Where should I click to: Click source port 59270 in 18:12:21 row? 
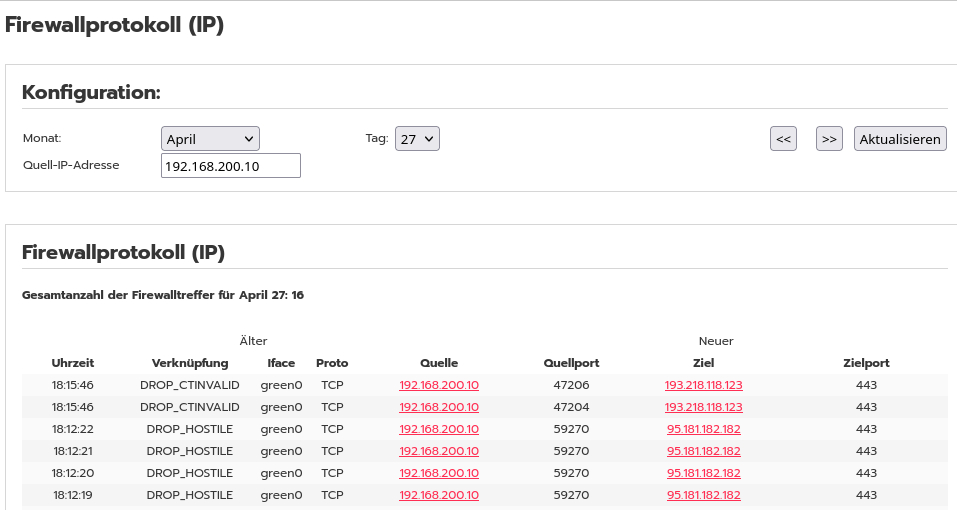(x=571, y=451)
